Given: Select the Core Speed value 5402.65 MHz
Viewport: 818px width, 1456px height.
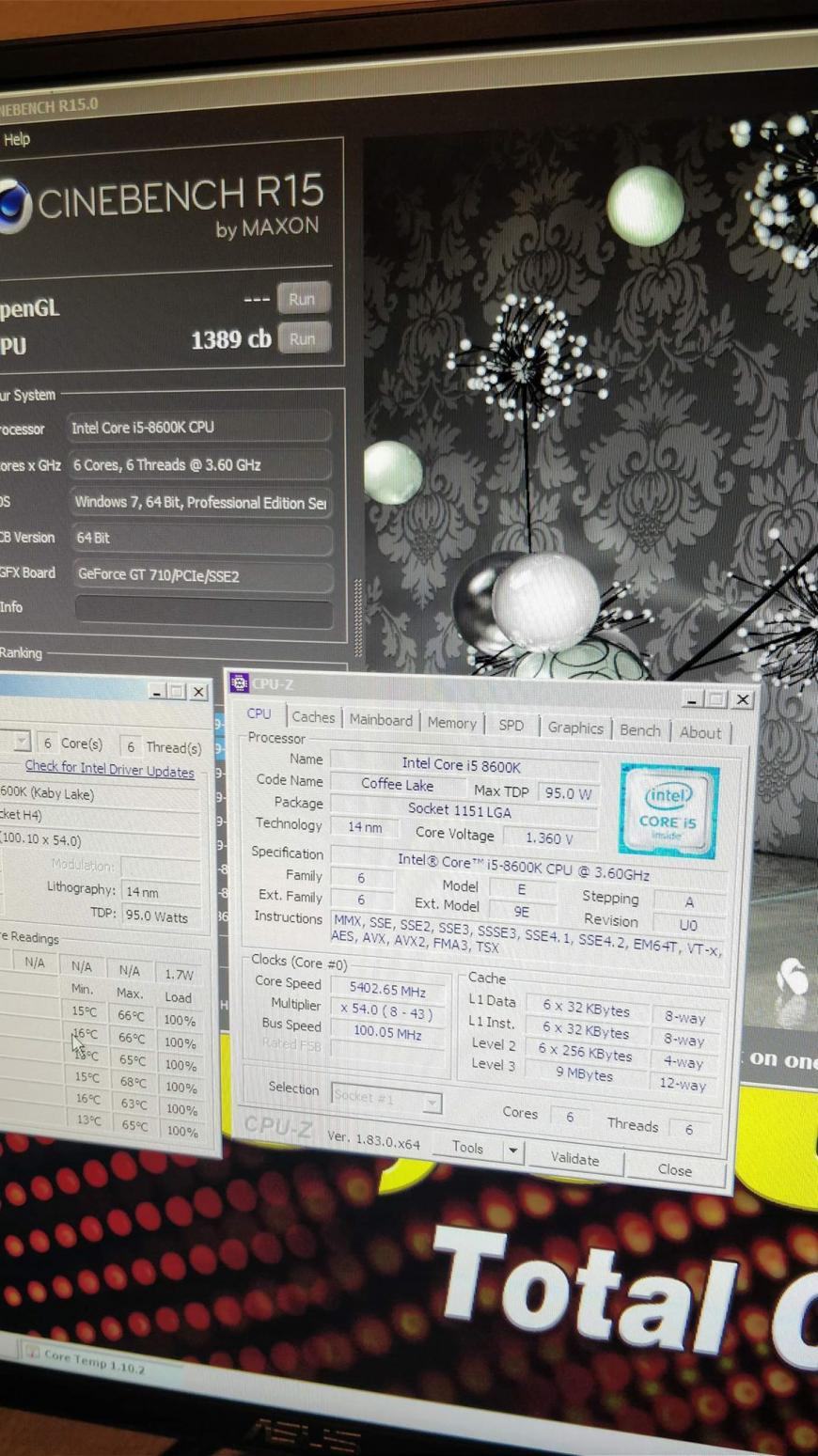Looking at the screenshot, I should (x=387, y=991).
